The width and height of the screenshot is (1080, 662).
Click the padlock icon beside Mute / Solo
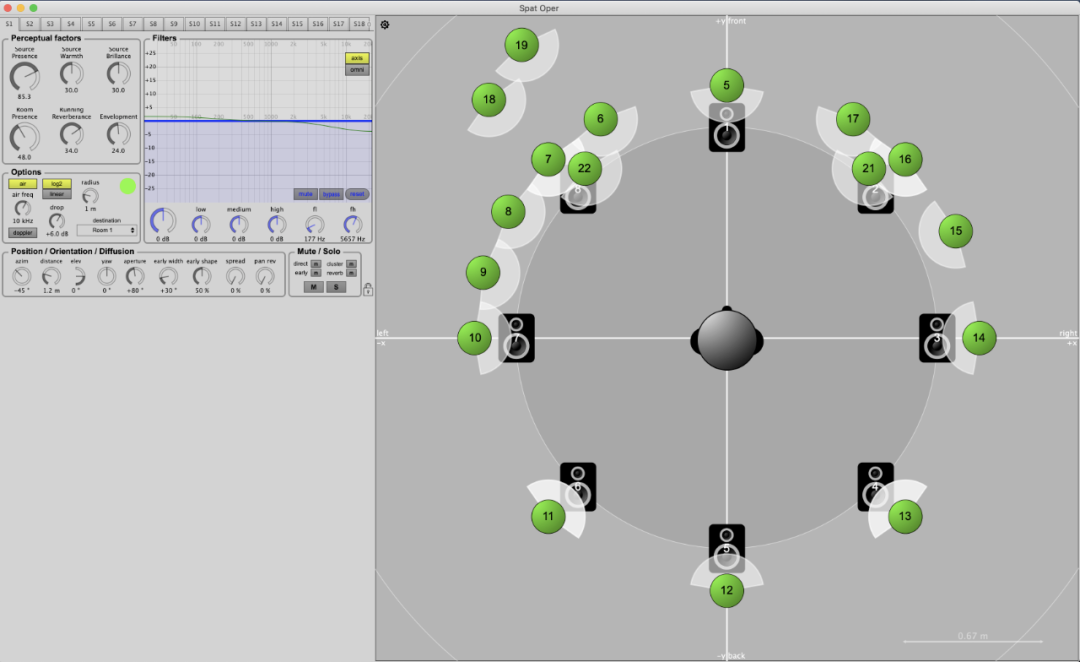click(x=368, y=289)
